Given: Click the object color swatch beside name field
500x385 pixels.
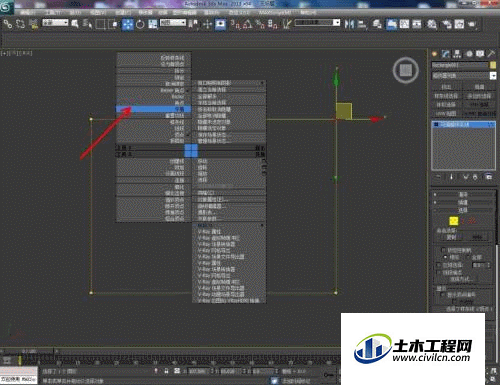Looking at the screenshot, I should (x=493, y=65).
